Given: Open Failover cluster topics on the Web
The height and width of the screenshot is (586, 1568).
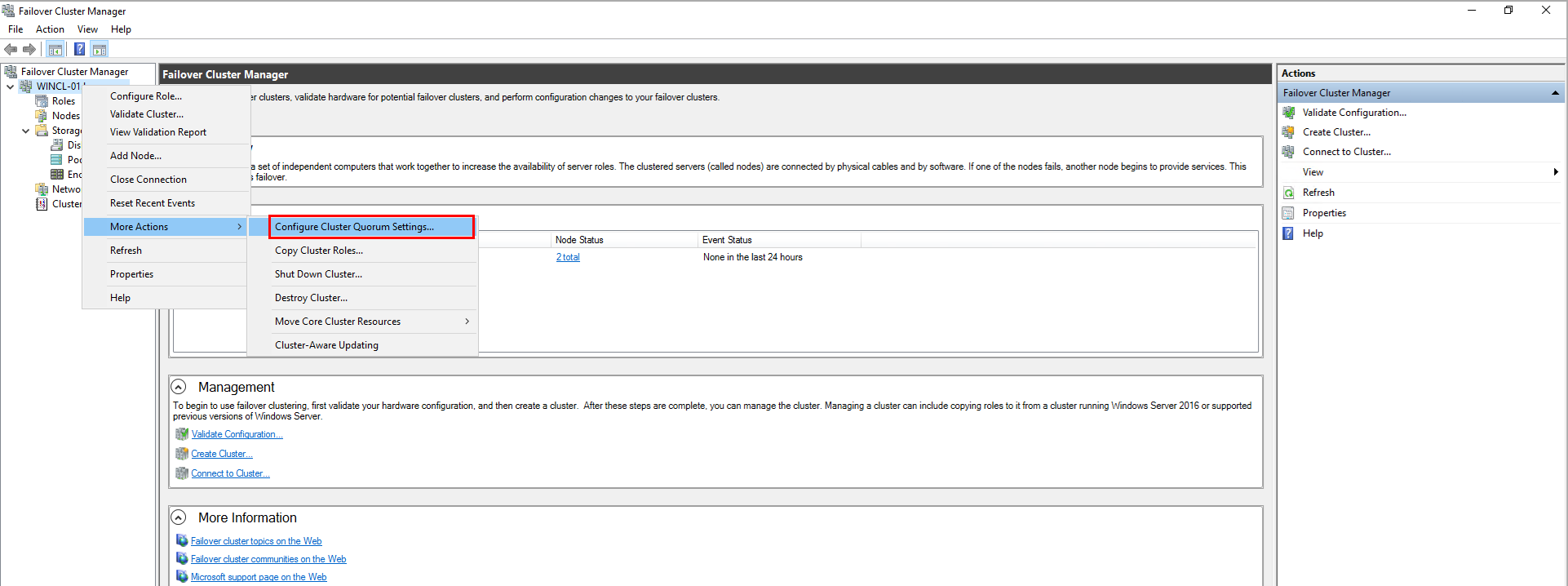Looking at the screenshot, I should pyautogui.click(x=256, y=541).
